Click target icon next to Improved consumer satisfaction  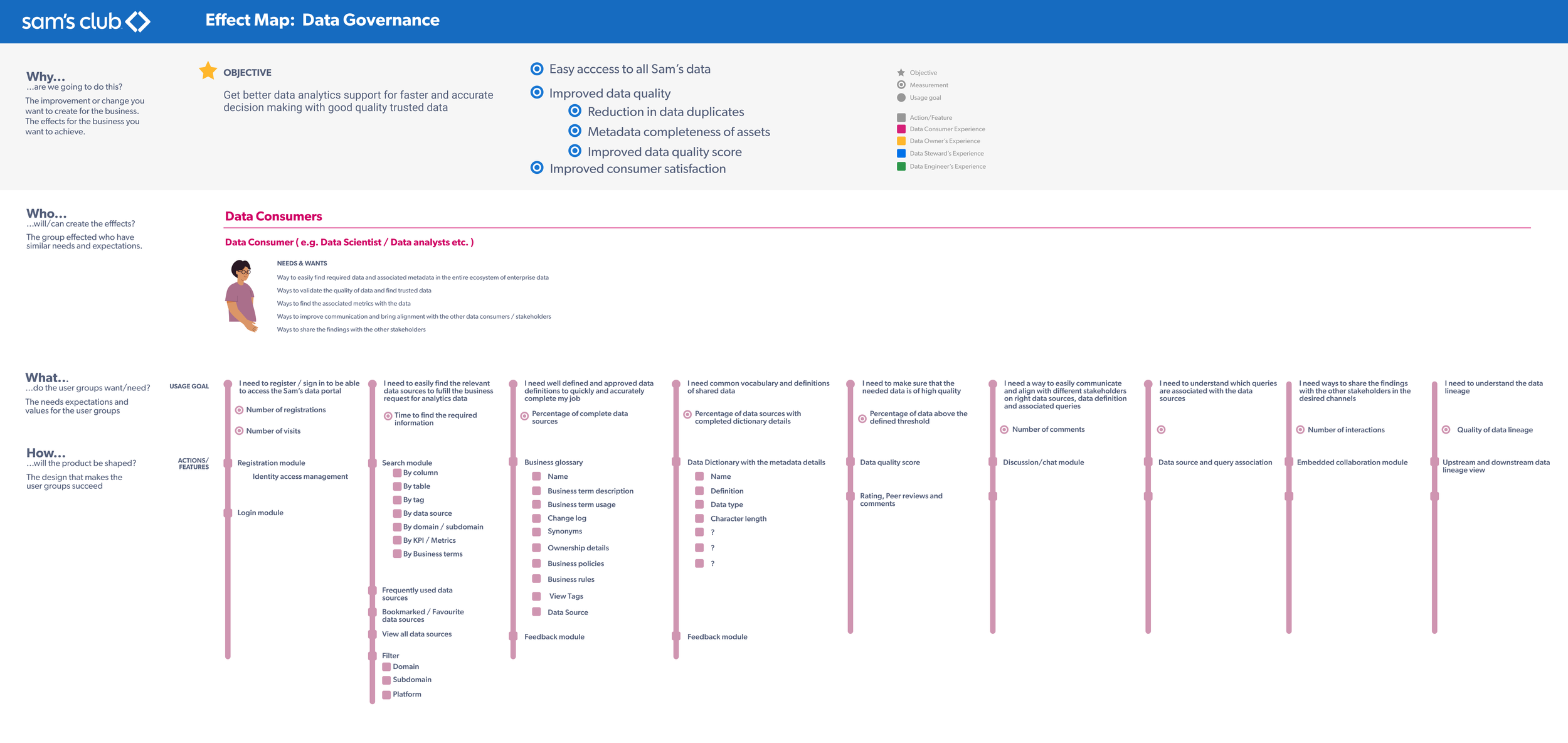pyautogui.click(x=537, y=168)
